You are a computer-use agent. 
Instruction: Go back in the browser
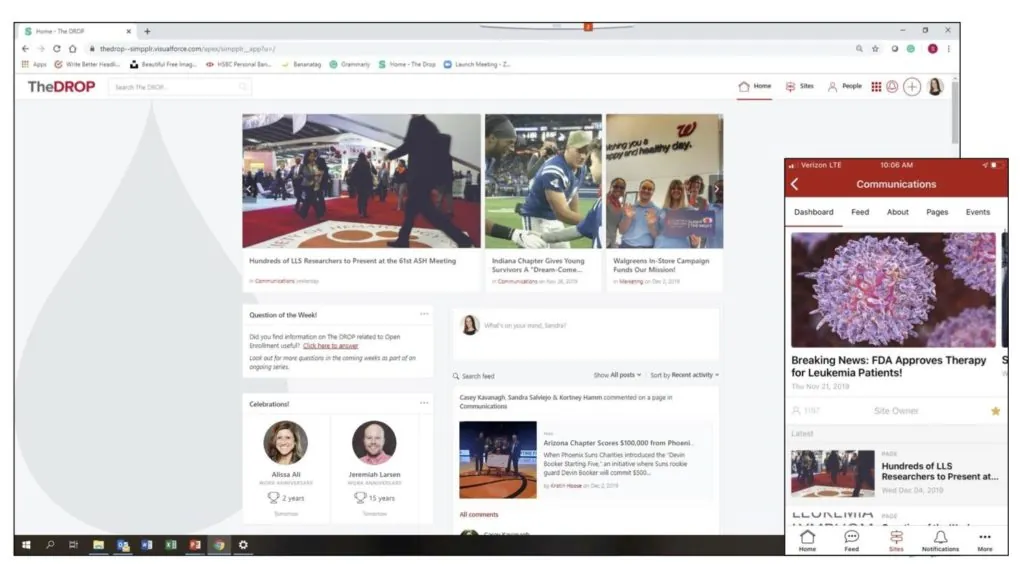(x=25, y=48)
